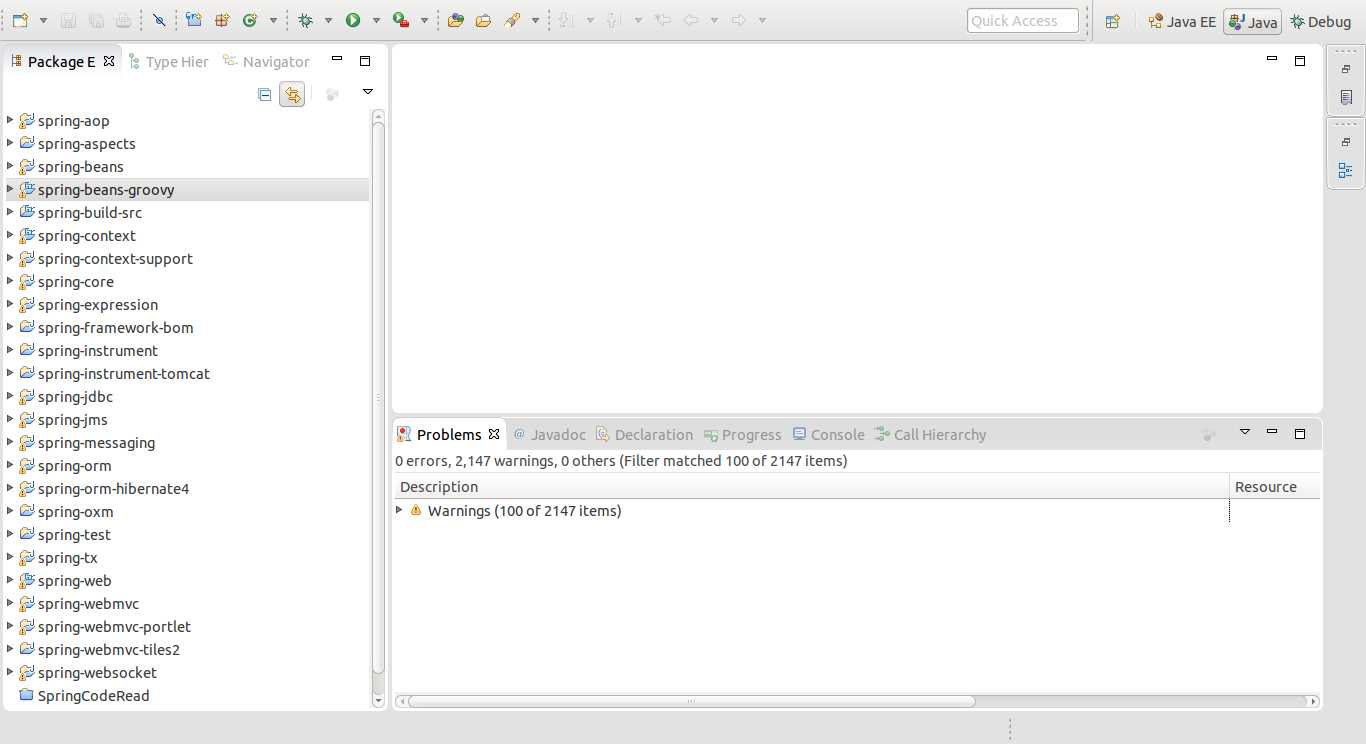Sort by the Resource column header
1366x744 pixels.
[x=1275, y=487]
